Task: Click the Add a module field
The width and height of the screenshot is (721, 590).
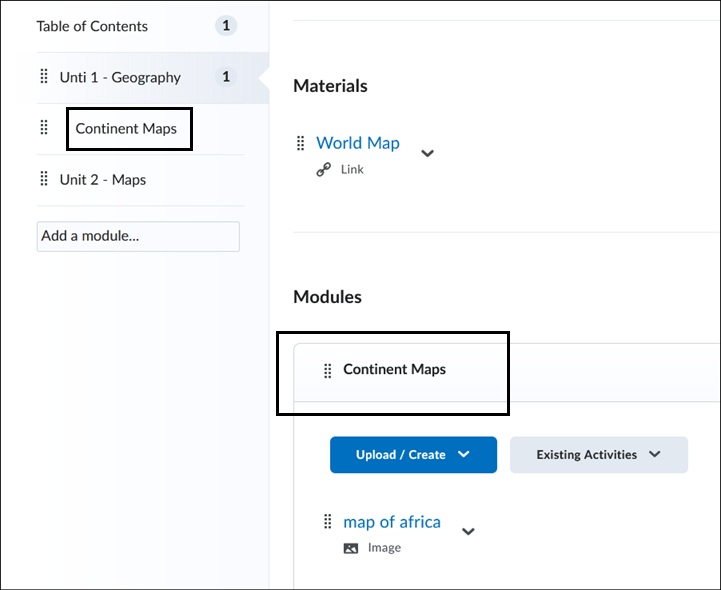Action: point(138,236)
